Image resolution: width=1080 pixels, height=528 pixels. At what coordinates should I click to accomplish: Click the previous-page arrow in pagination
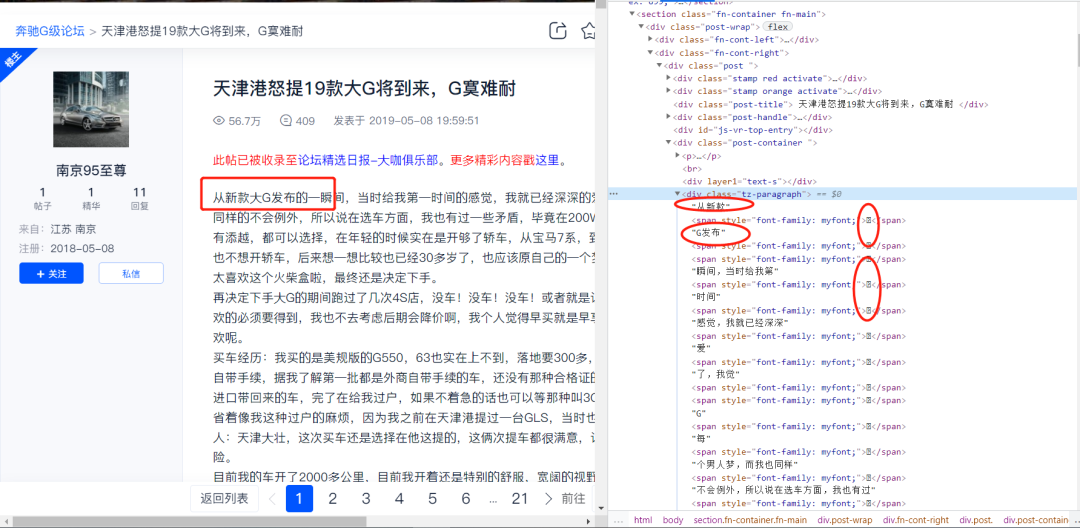273,498
